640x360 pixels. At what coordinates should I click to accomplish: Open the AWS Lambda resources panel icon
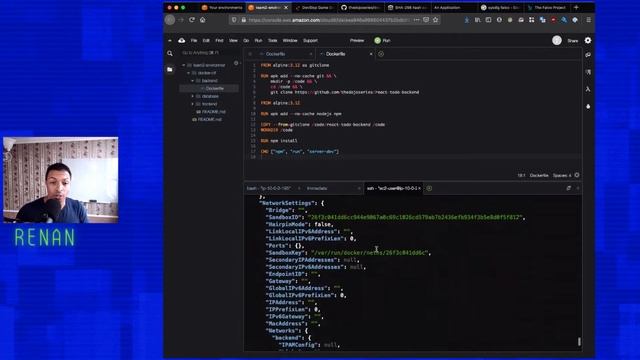[588, 89]
